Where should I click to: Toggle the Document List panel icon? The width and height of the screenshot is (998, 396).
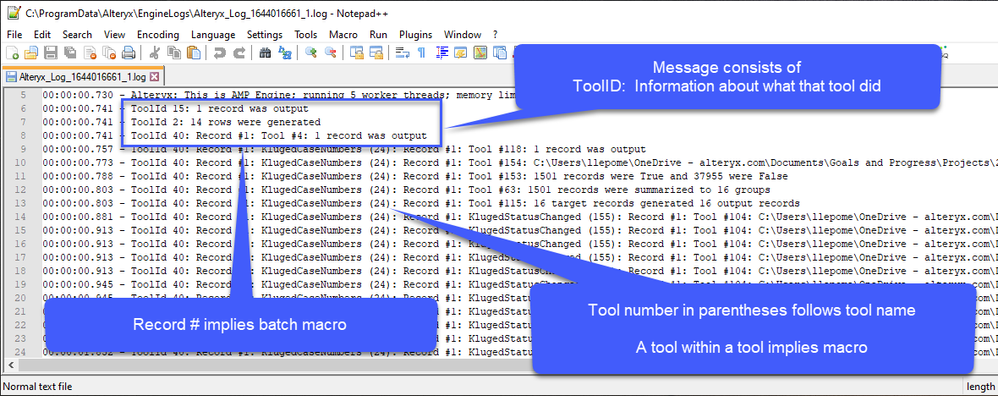pyautogui.click(x=500, y=53)
